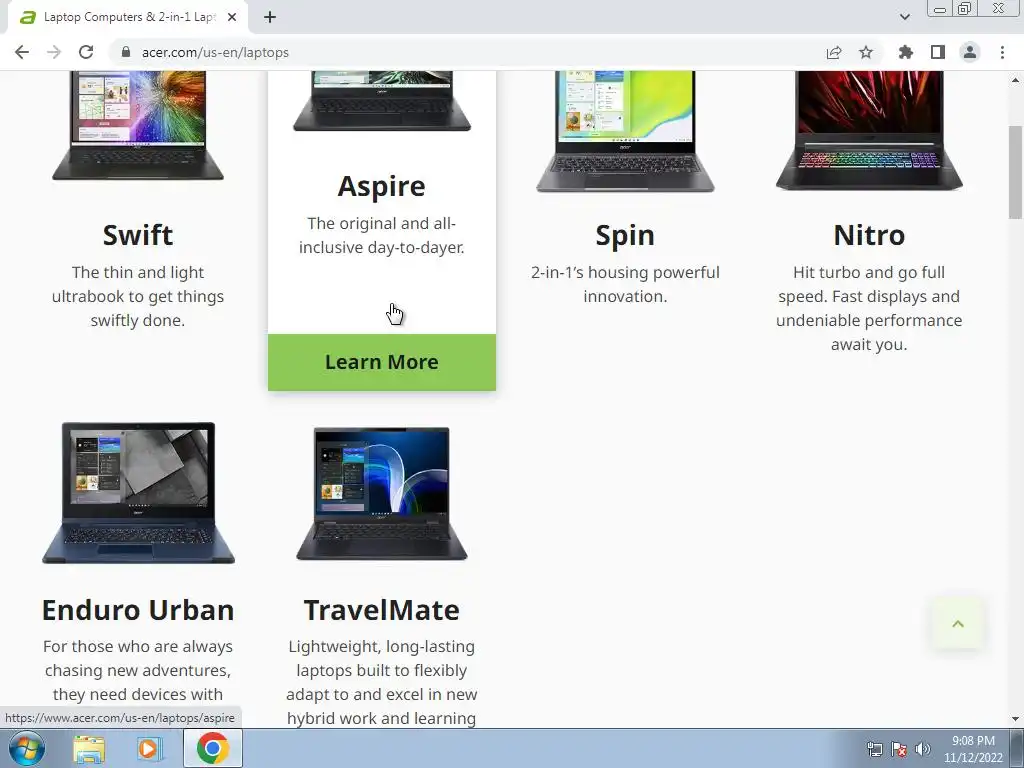
Task: Reload the Acer laptops page
Action: (x=86, y=52)
